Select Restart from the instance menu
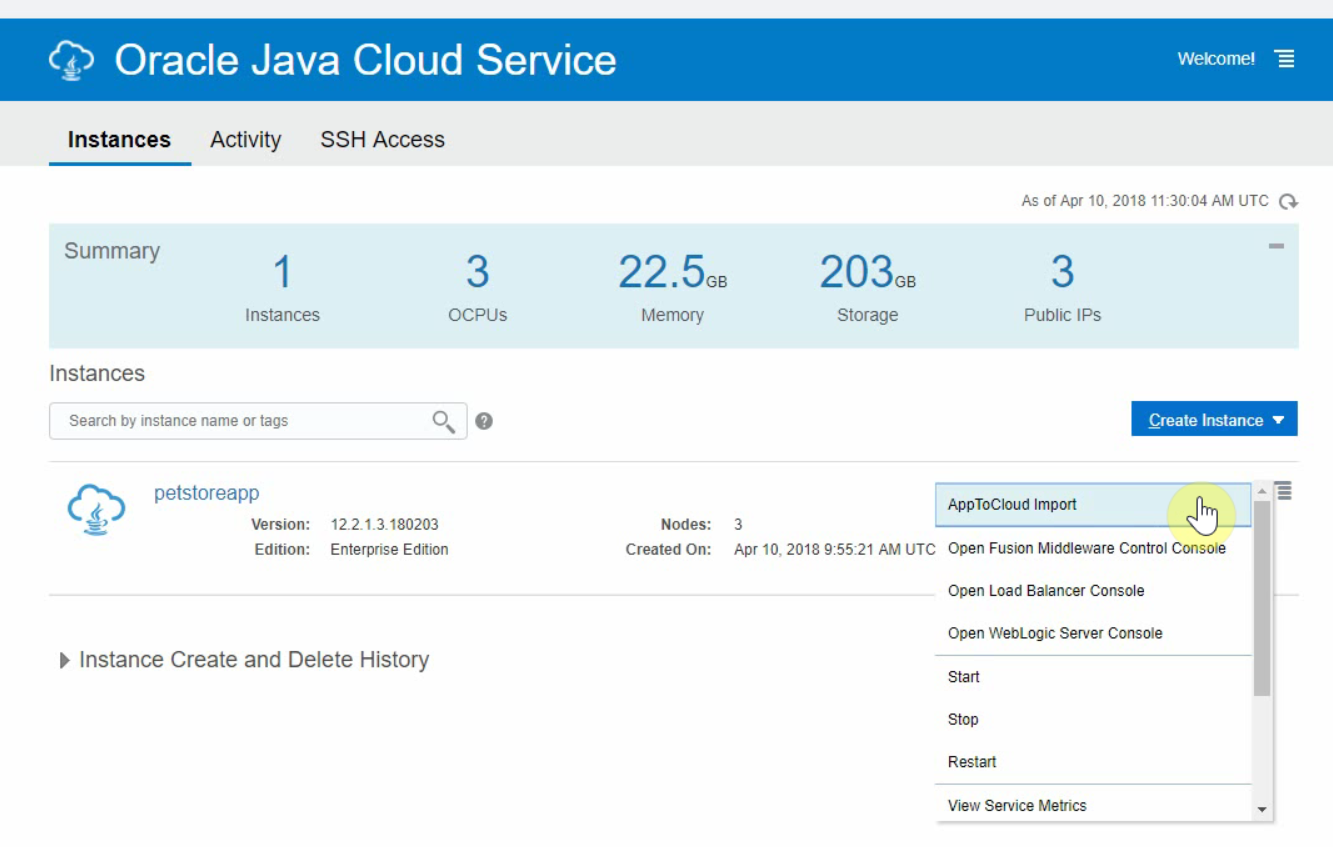The image size is (1333, 847). (x=1093, y=762)
